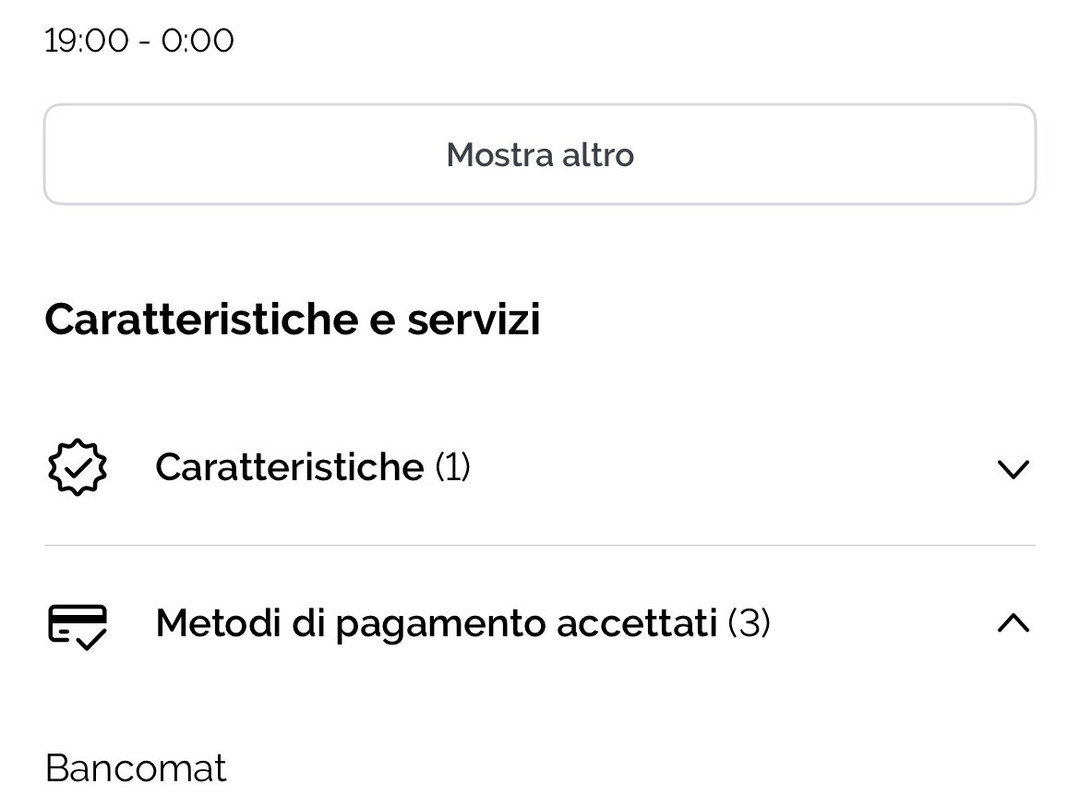Screen dimensions: 1080x808
Task: Click the word altro in the button
Action: 598,155
